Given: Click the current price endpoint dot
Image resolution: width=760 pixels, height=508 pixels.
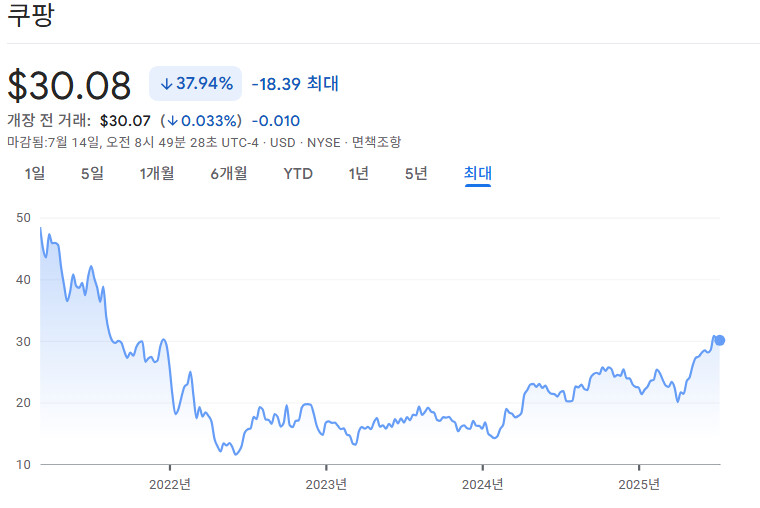Looking at the screenshot, I should pyautogui.click(x=720, y=340).
